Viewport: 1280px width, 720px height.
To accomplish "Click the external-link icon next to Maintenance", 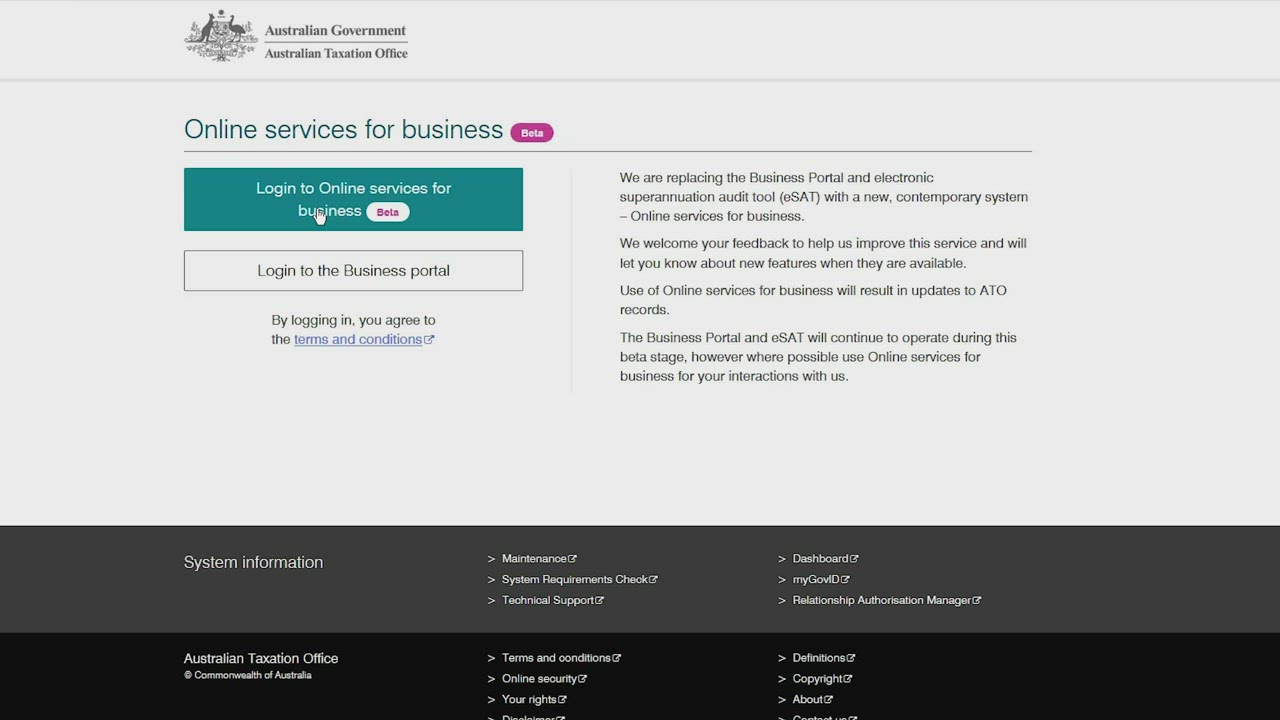I will [572, 559].
